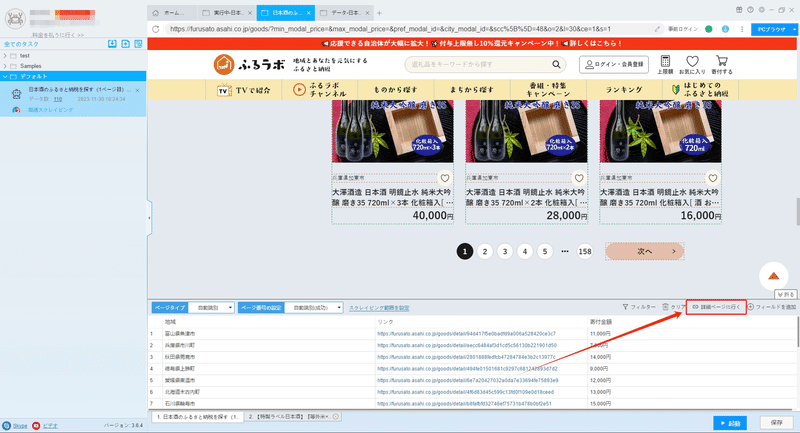Switch to the ホーム tab

(172, 13)
